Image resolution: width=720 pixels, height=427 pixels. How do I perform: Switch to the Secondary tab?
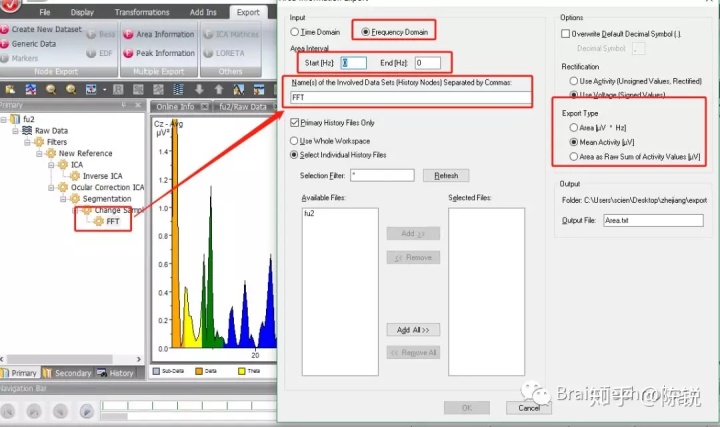point(68,373)
